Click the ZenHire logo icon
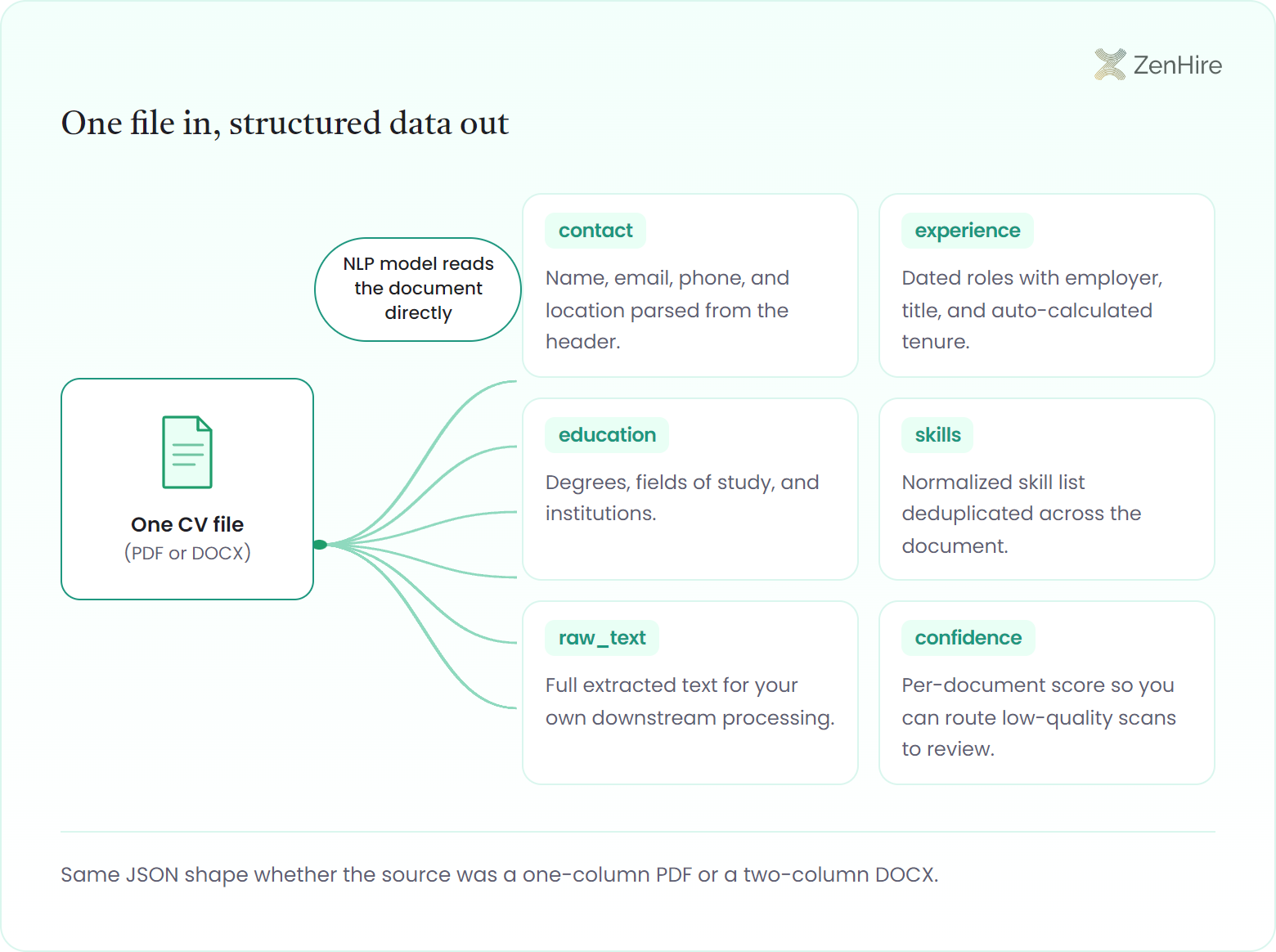1276x952 pixels. click(1110, 65)
